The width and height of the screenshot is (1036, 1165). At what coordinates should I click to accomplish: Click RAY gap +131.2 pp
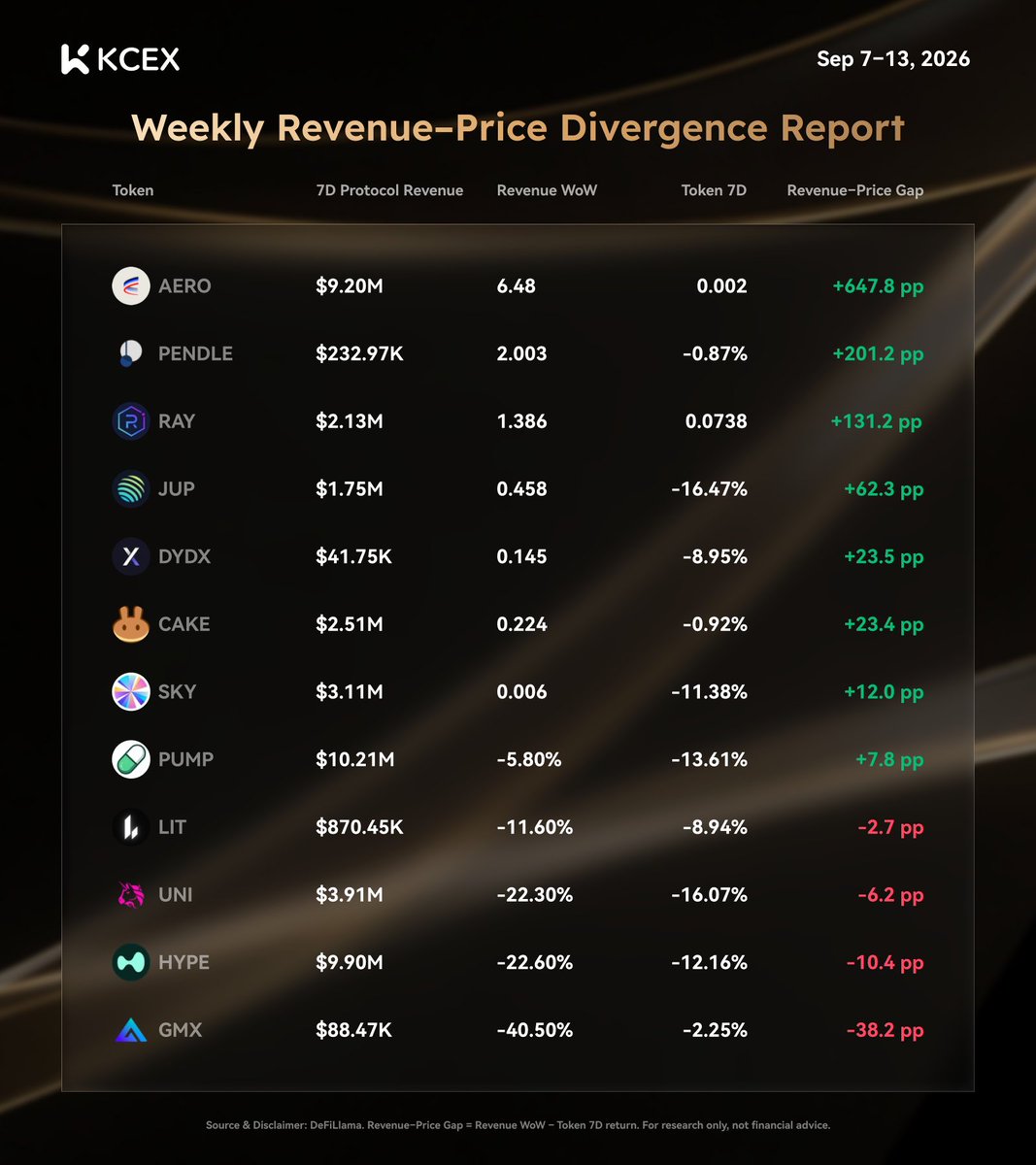[x=877, y=421]
